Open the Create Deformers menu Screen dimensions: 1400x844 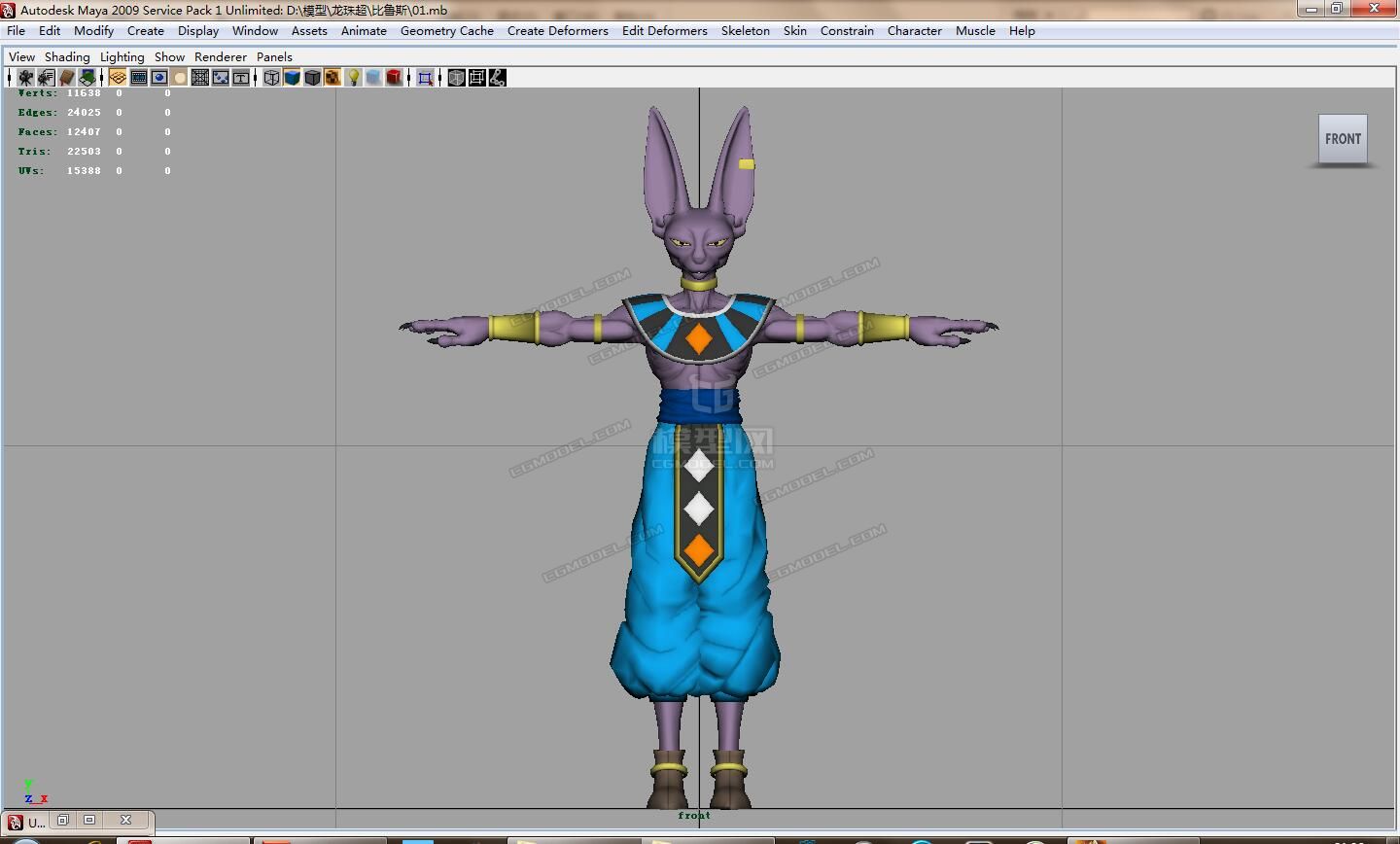(558, 31)
